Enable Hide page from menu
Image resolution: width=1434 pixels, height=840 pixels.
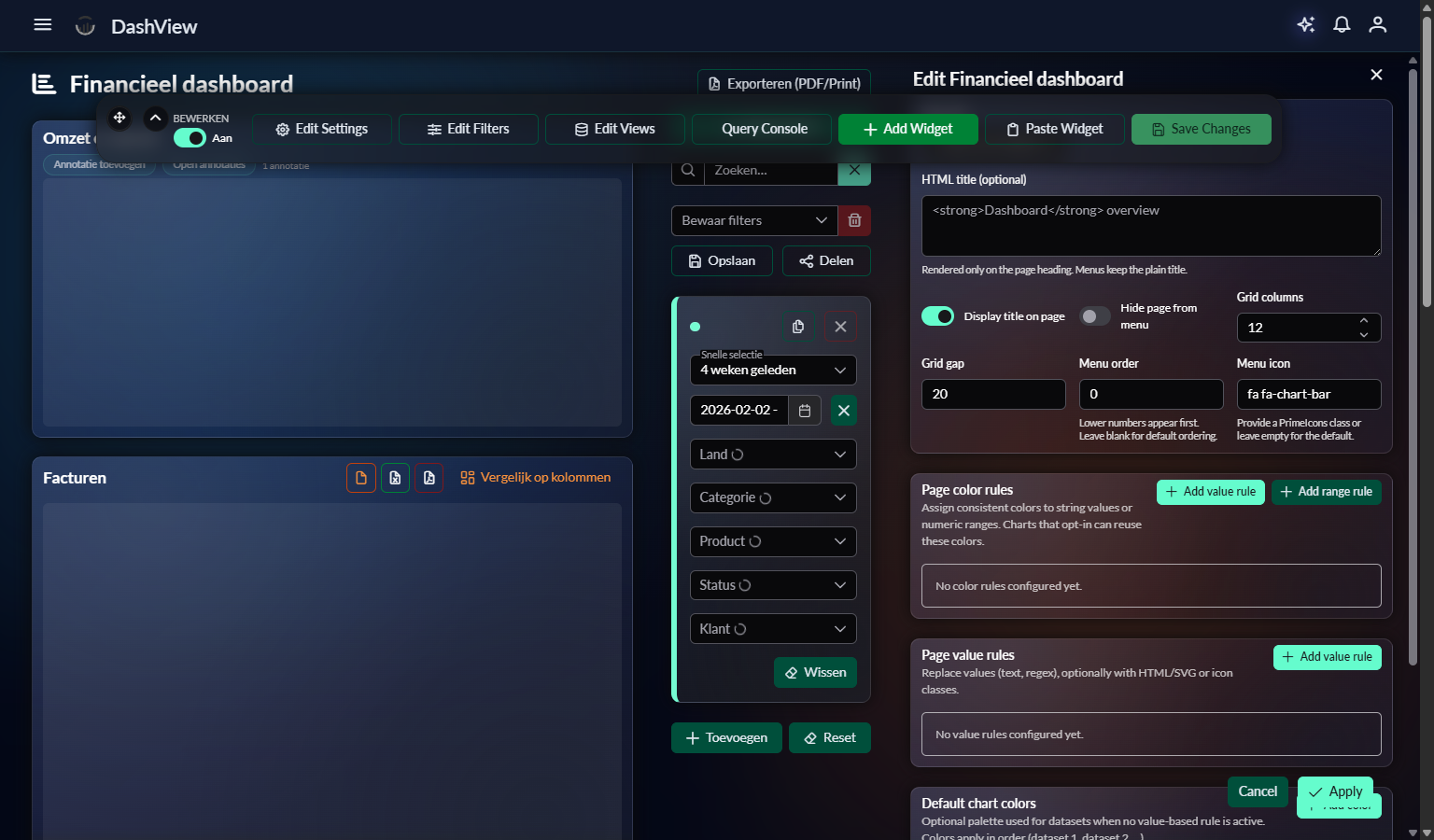coord(1093,315)
